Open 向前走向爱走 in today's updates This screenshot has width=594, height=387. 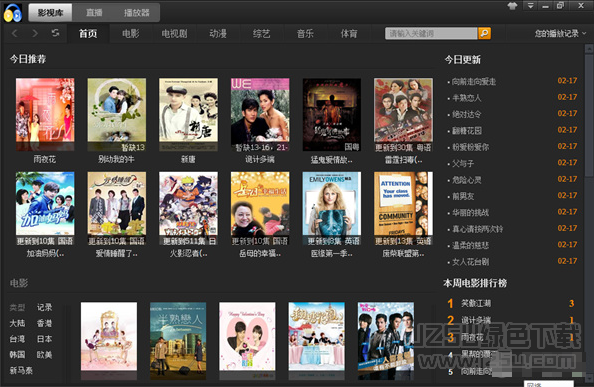pyautogui.click(x=474, y=81)
